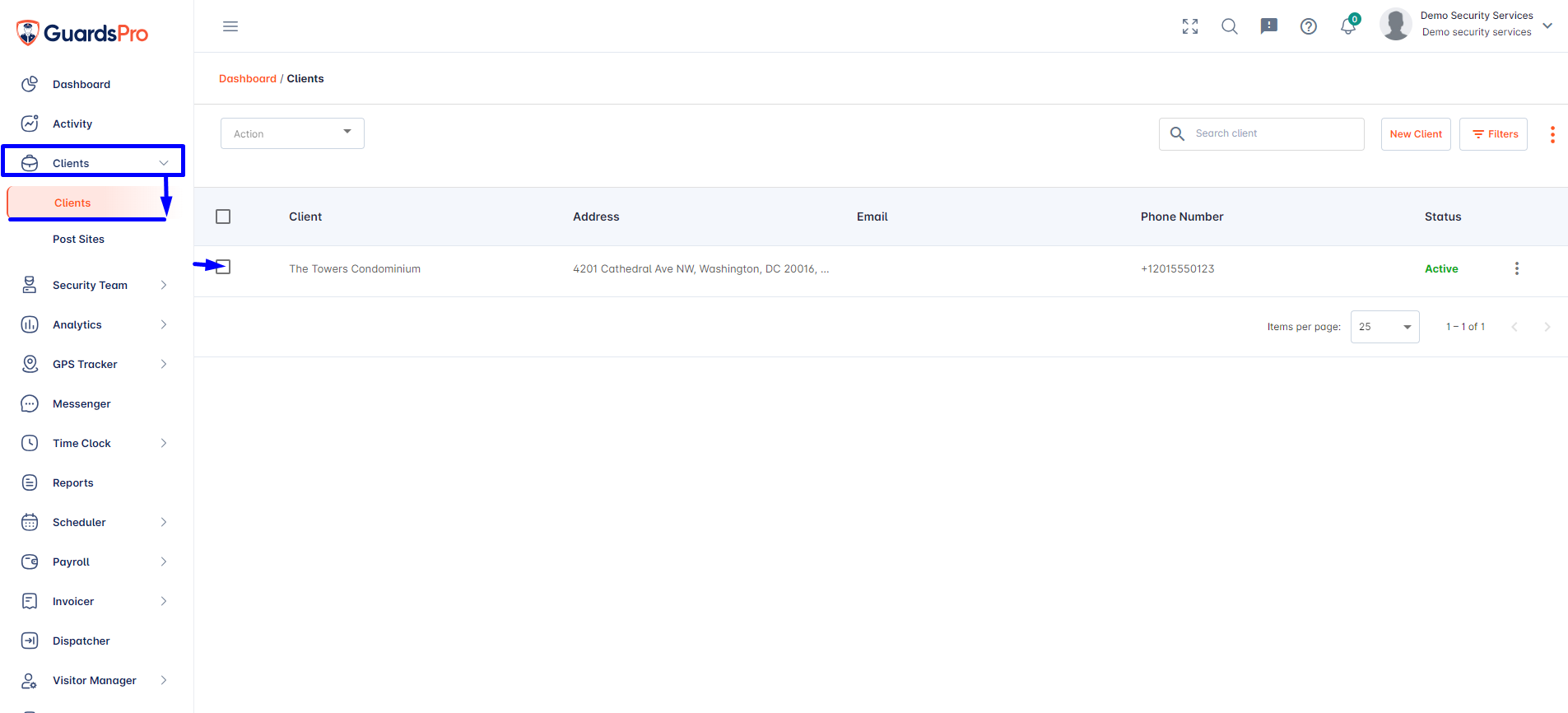The height and width of the screenshot is (713, 1568).
Task: Open Post Sites submenu item
Action: [78, 239]
